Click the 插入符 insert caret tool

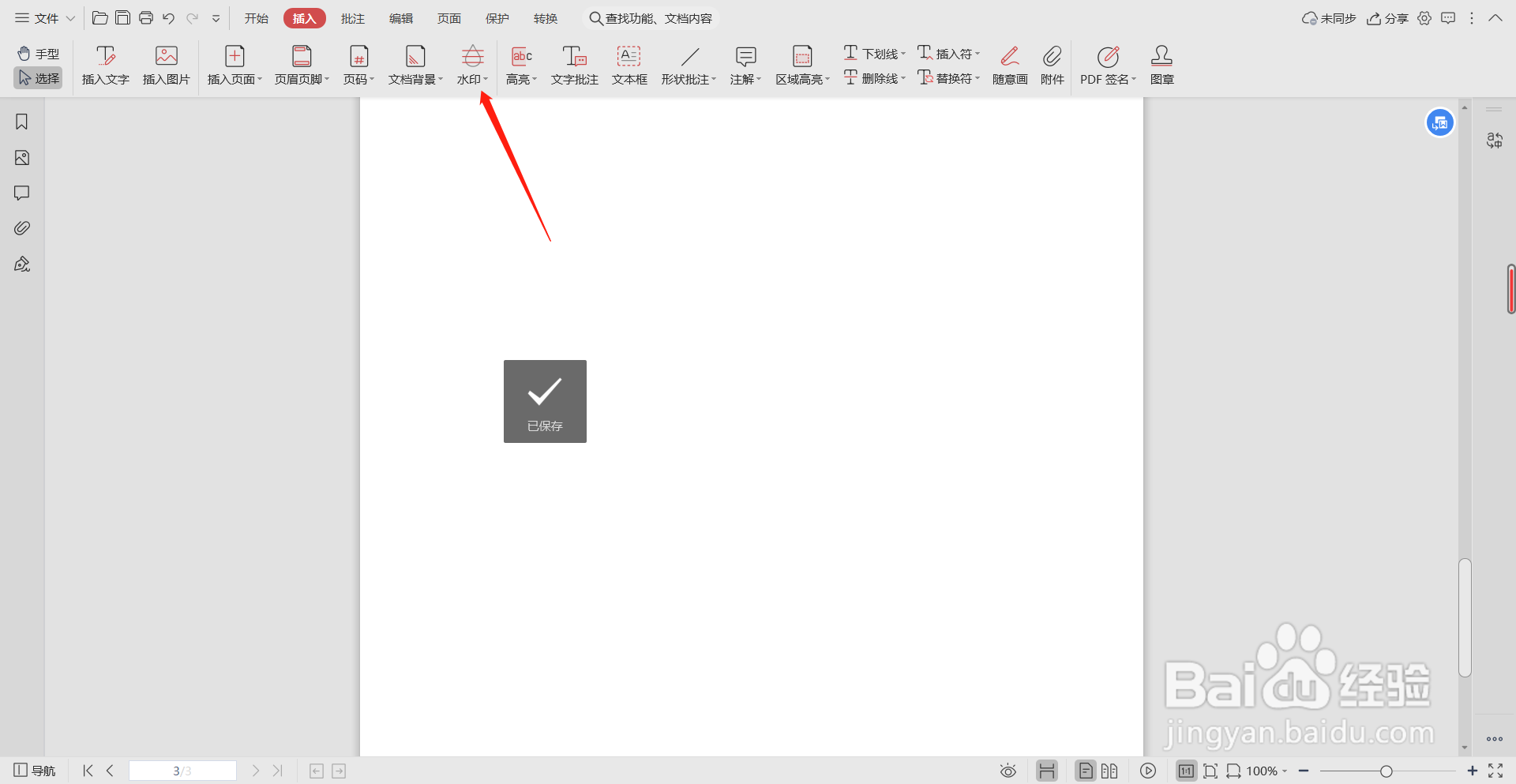948,54
